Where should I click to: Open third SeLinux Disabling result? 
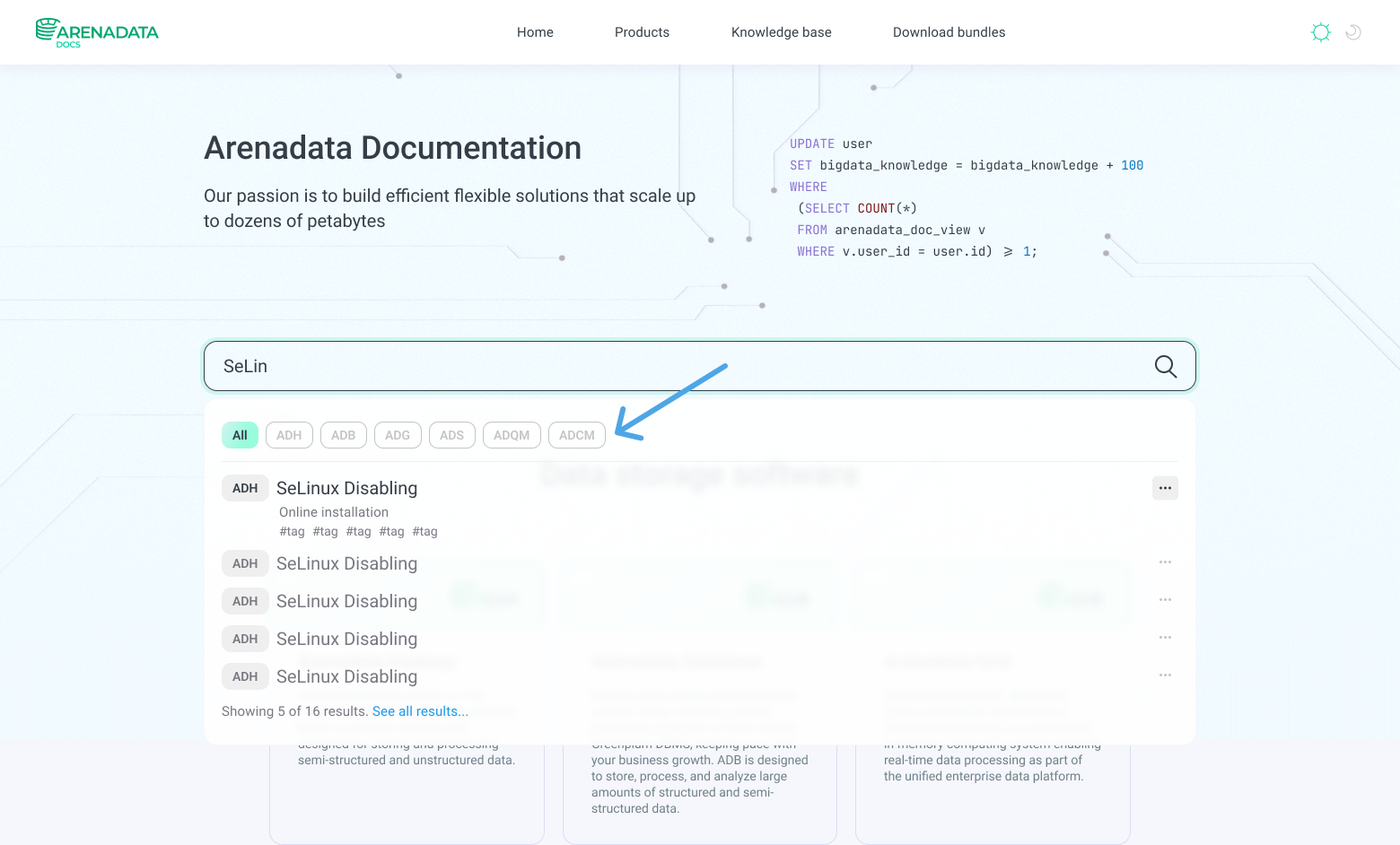tap(346, 601)
